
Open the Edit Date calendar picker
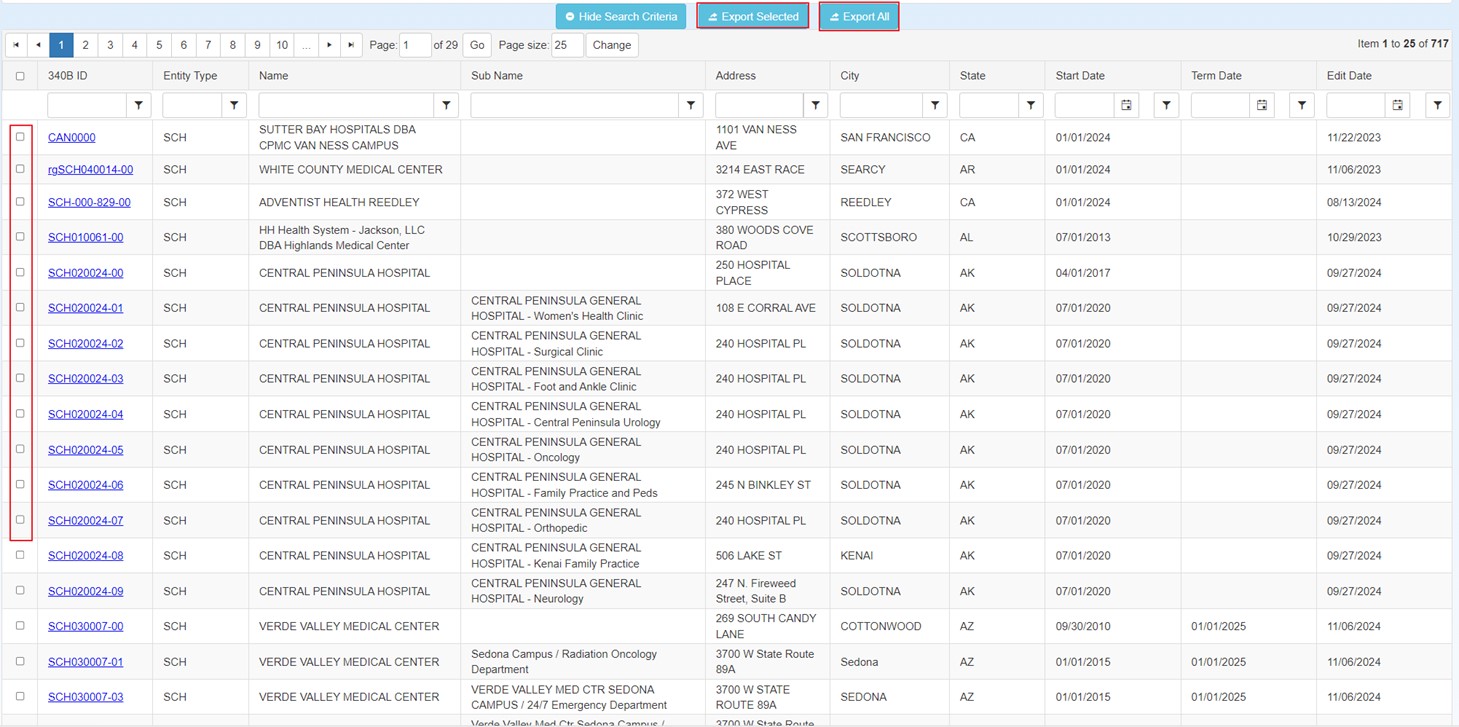point(1398,105)
